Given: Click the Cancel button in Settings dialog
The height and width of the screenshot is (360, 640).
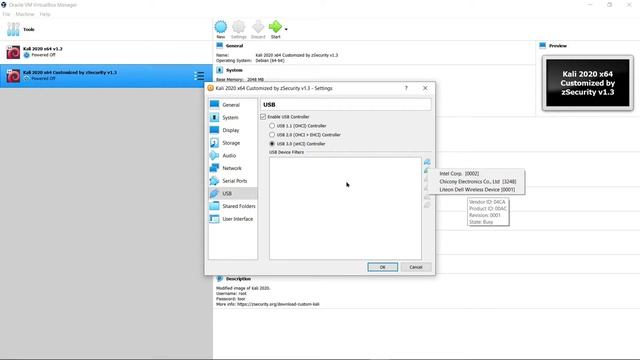Looking at the screenshot, I should (x=416, y=267).
